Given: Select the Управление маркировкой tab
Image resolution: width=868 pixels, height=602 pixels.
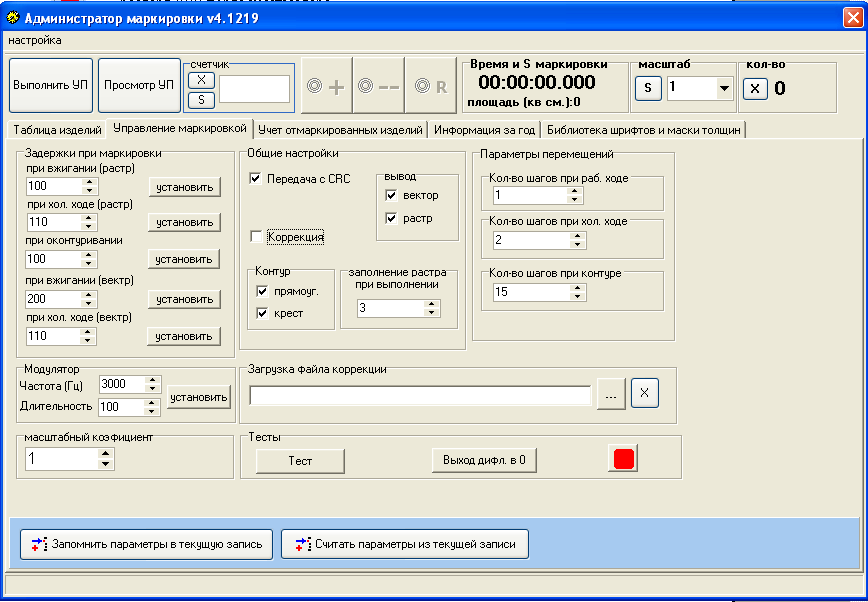Looking at the screenshot, I should (x=180, y=128).
